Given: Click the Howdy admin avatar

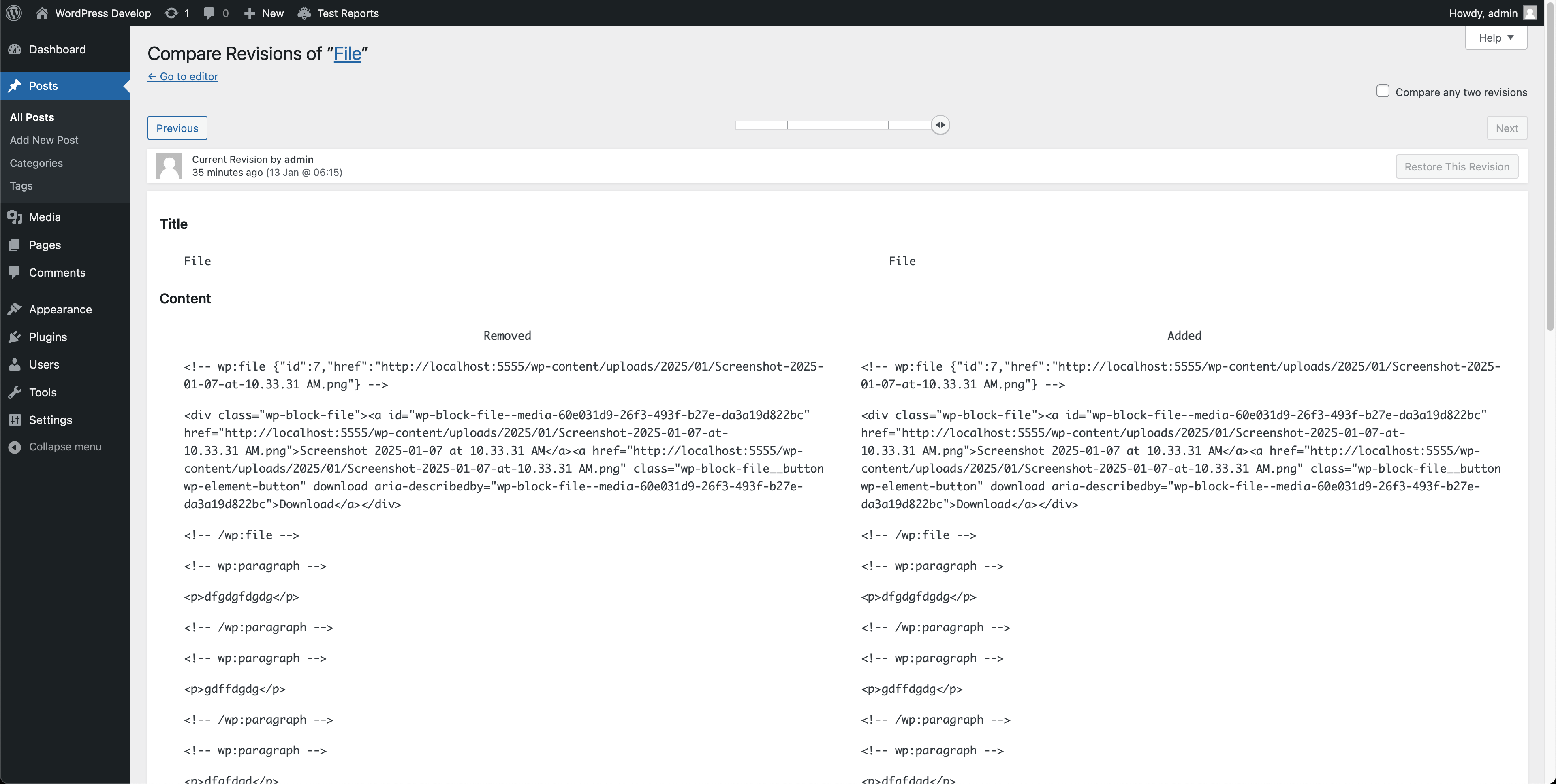Looking at the screenshot, I should pyautogui.click(x=1529, y=13).
